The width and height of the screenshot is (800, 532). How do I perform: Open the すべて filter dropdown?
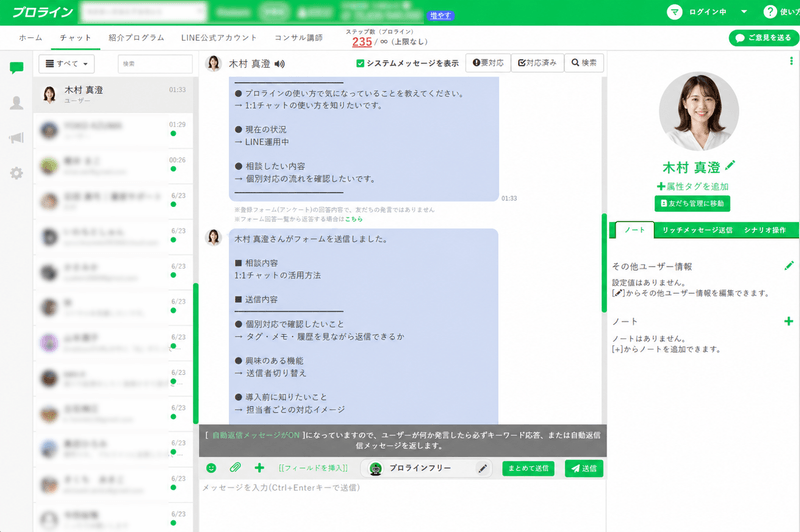point(66,64)
